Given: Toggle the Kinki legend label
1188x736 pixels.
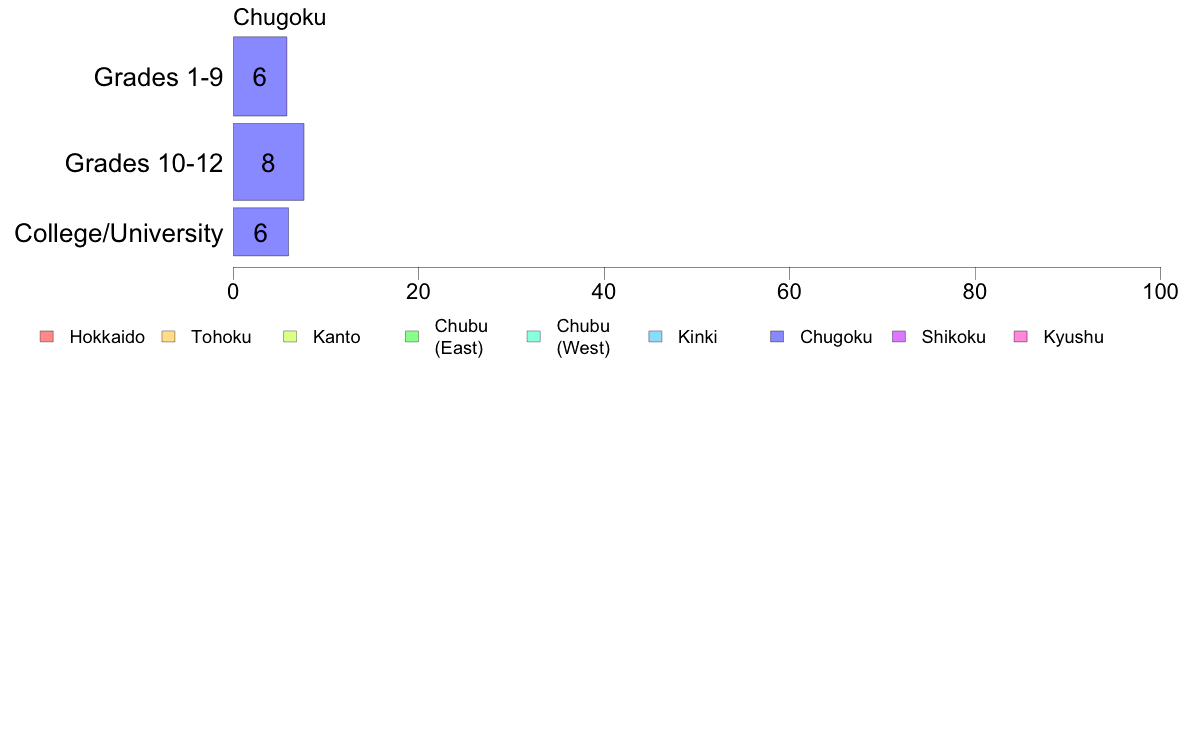Looking at the screenshot, I should point(697,337).
